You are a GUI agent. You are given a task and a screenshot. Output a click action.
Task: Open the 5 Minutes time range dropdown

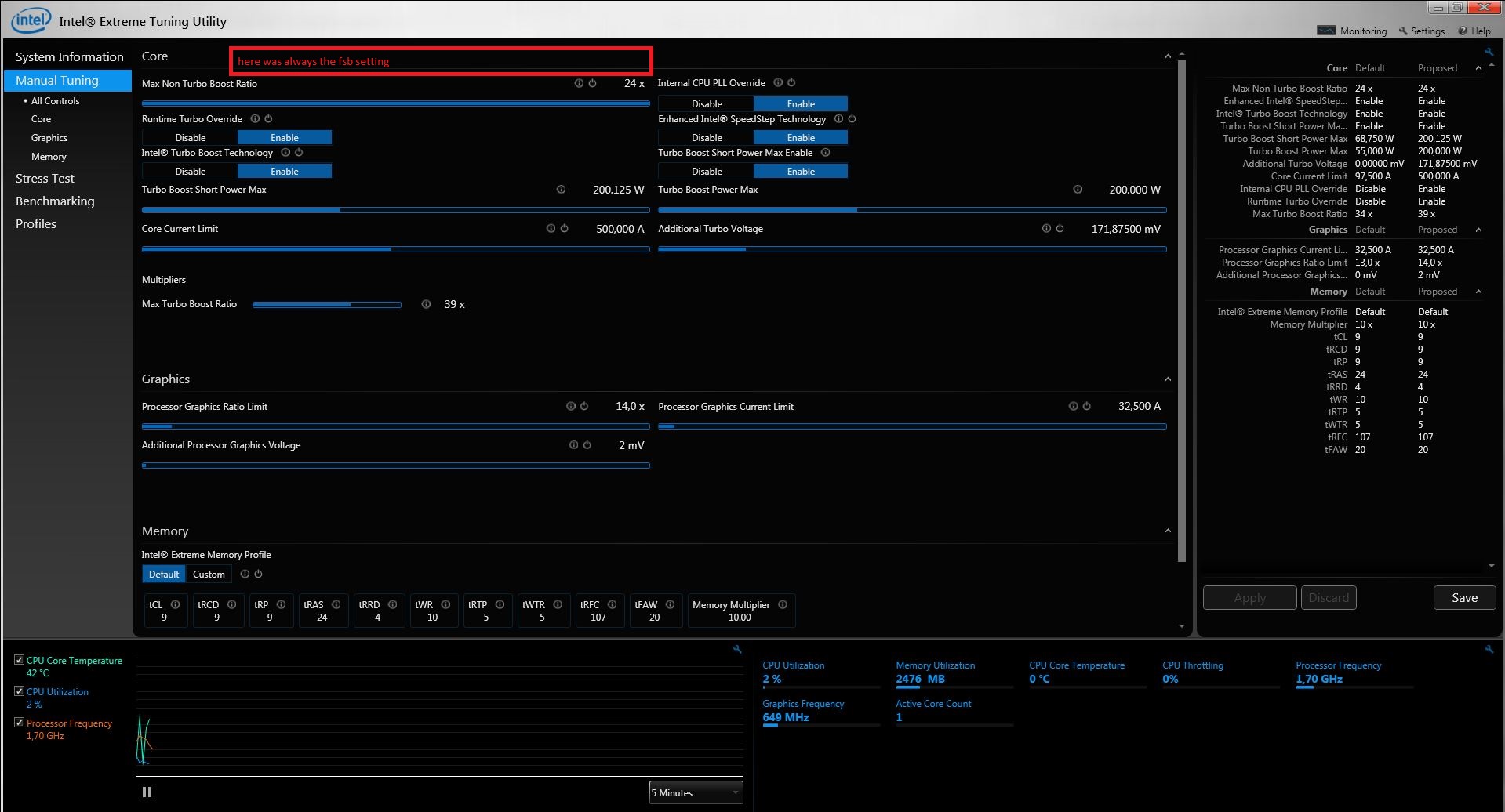tap(696, 792)
